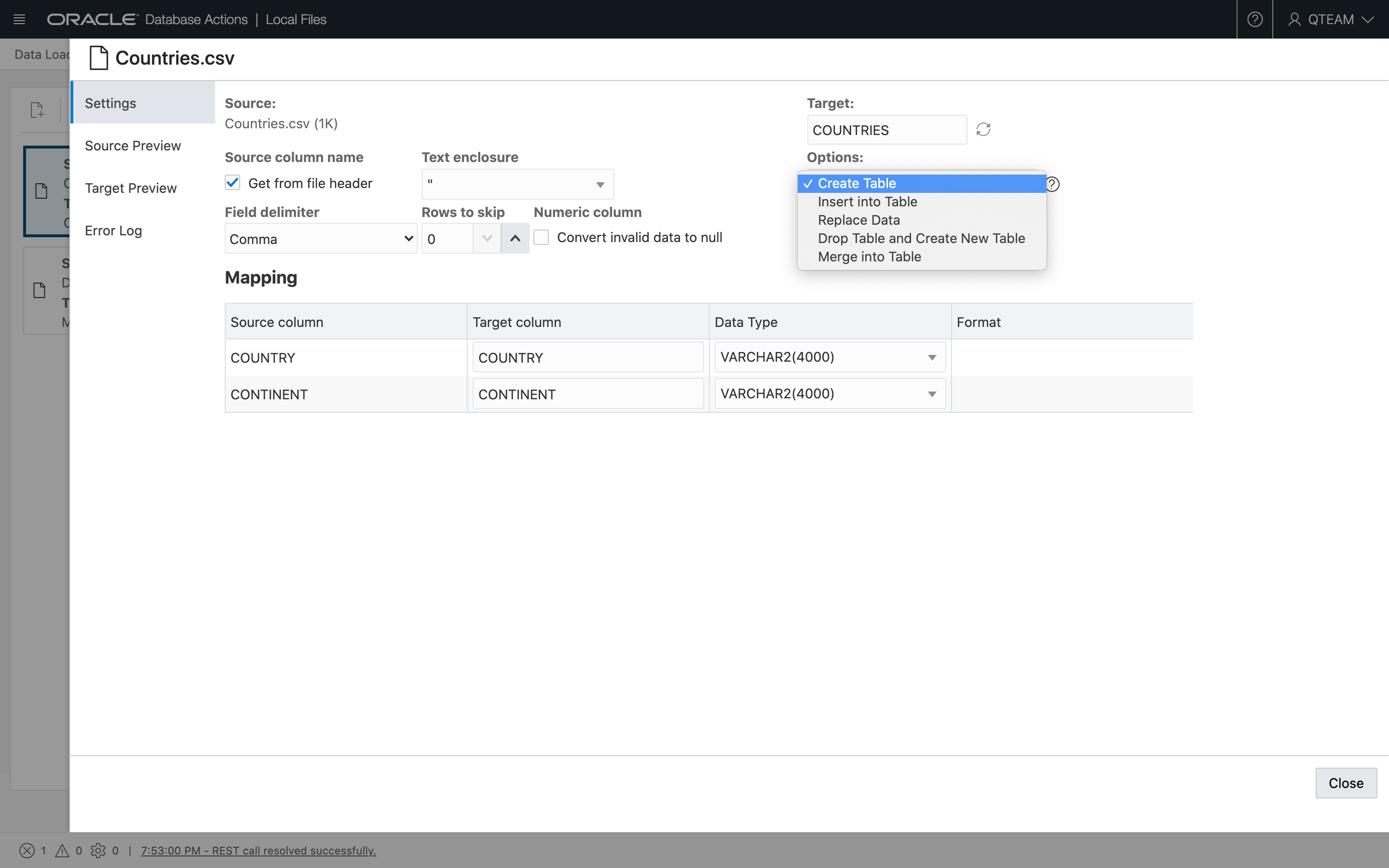The height and width of the screenshot is (868, 1389).
Task: Click the error count icon in status bar
Action: coord(27,850)
